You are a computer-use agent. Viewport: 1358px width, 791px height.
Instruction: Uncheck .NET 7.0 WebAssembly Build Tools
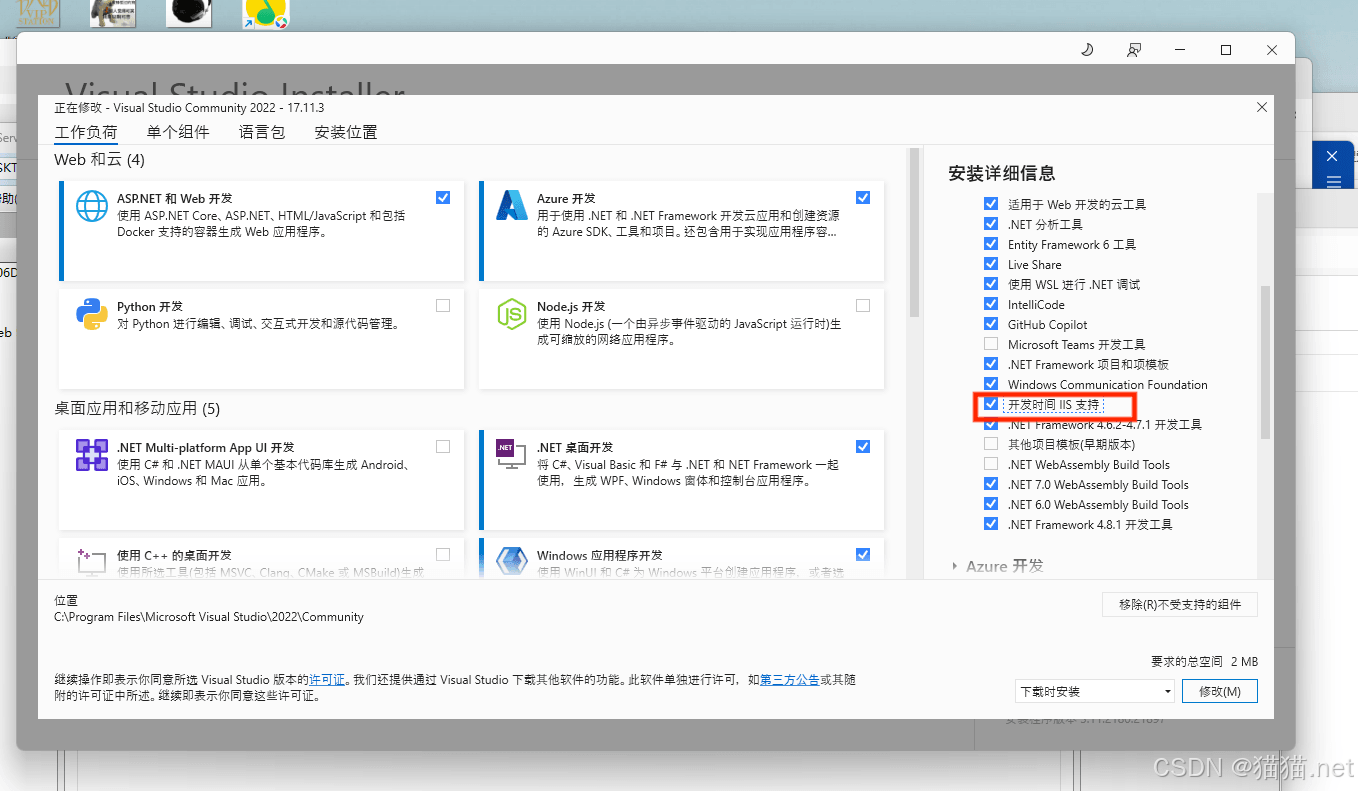pos(991,484)
